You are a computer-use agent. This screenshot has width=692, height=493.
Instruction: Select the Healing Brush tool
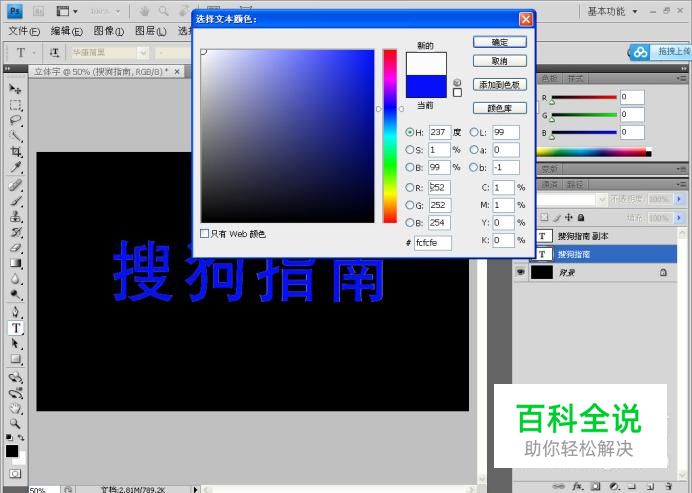(15, 185)
